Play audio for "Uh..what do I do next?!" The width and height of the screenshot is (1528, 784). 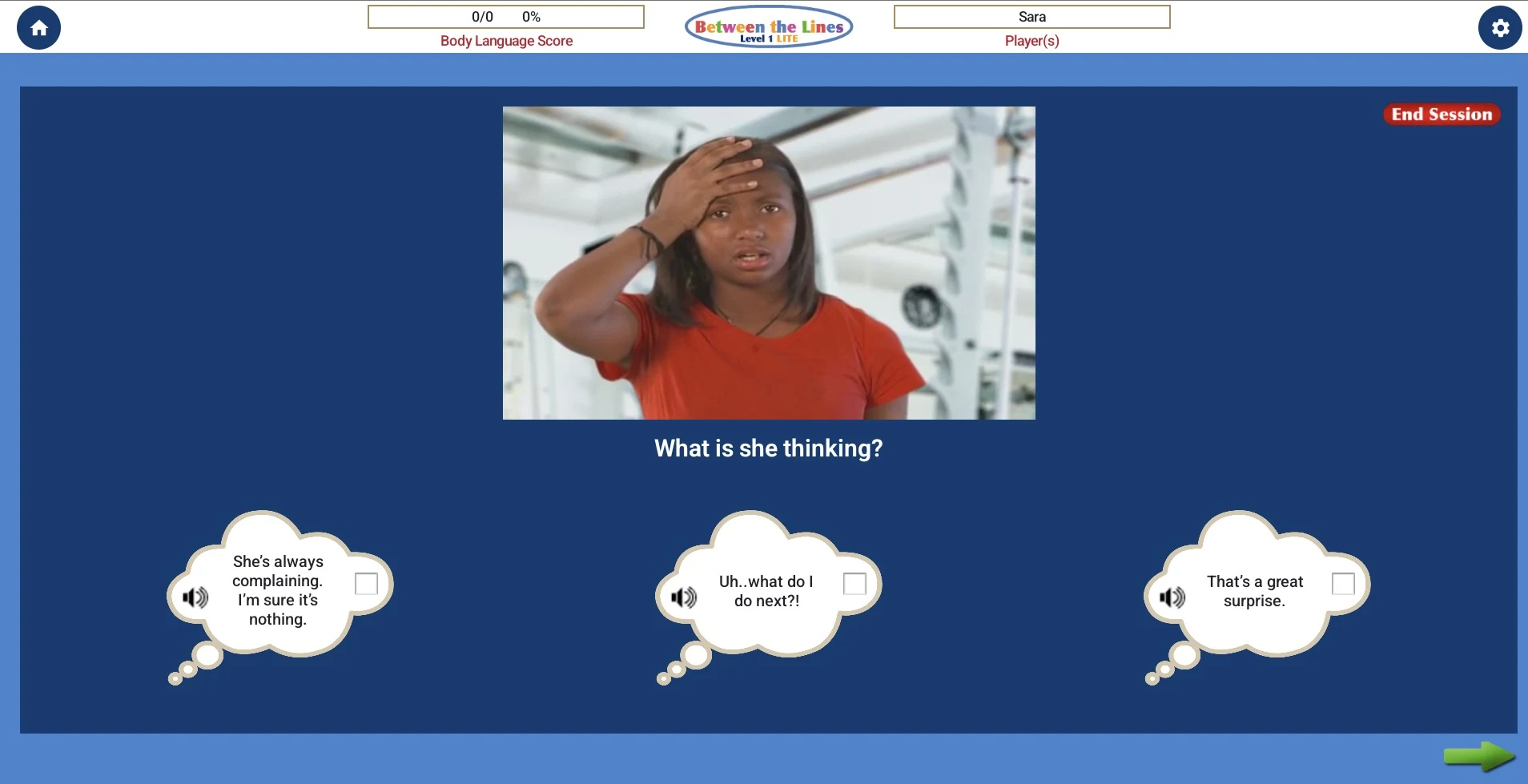pyautogui.click(x=684, y=597)
